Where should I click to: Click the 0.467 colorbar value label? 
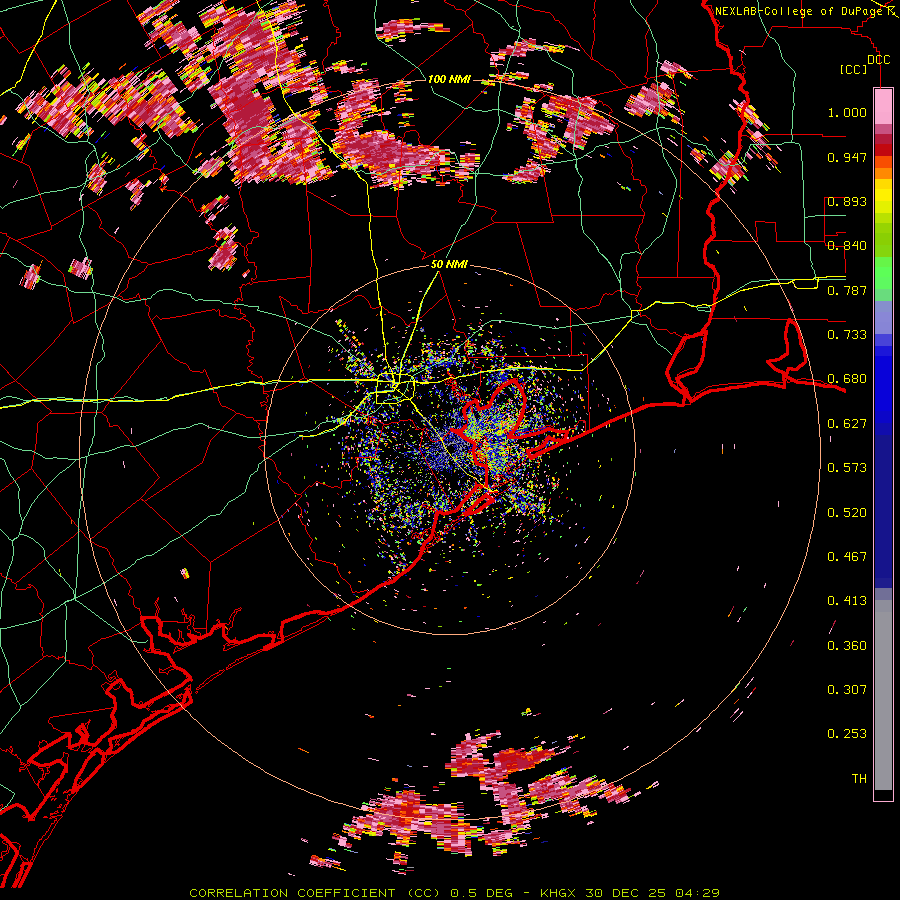click(847, 557)
